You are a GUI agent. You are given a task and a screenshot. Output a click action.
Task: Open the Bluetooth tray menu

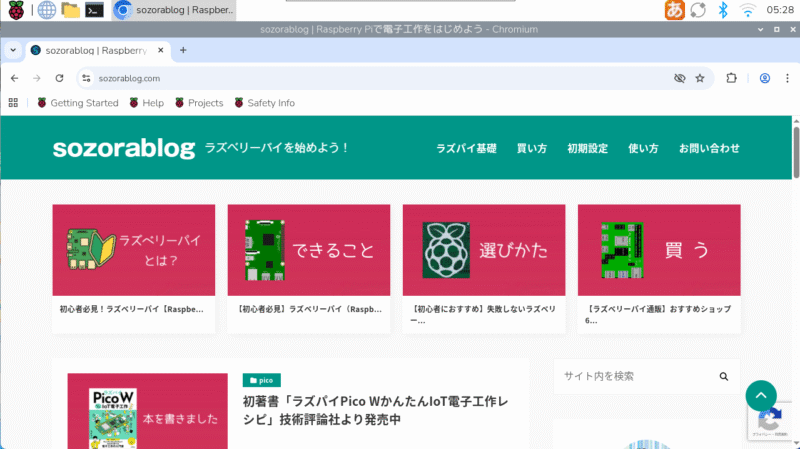[723, 11]
